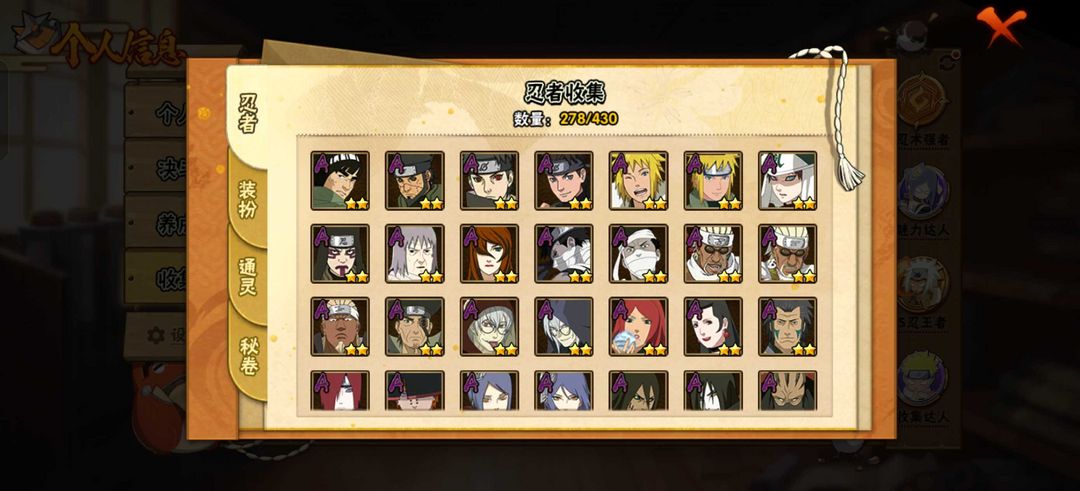Select the pale woman with red lipstick portrait
This screenshot has width=1080, height=491.
point(713,326)
